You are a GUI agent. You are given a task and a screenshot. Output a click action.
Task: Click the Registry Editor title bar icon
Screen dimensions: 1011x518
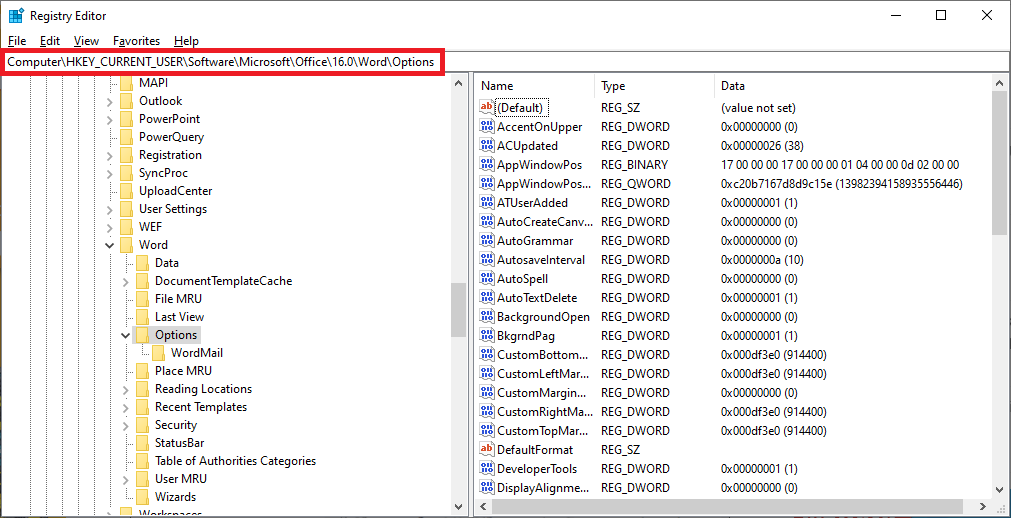click(17, 15)
